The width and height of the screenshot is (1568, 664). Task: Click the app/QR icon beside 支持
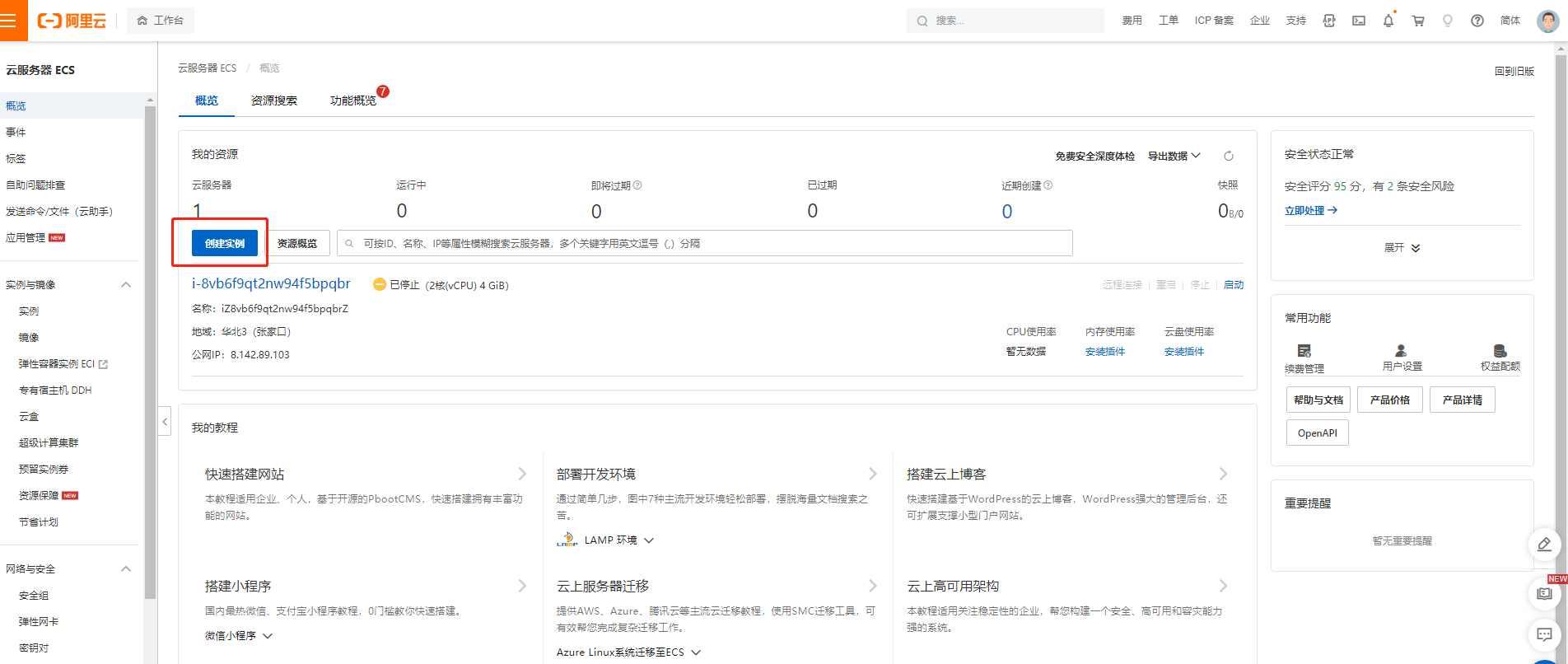coord(1329,21)
